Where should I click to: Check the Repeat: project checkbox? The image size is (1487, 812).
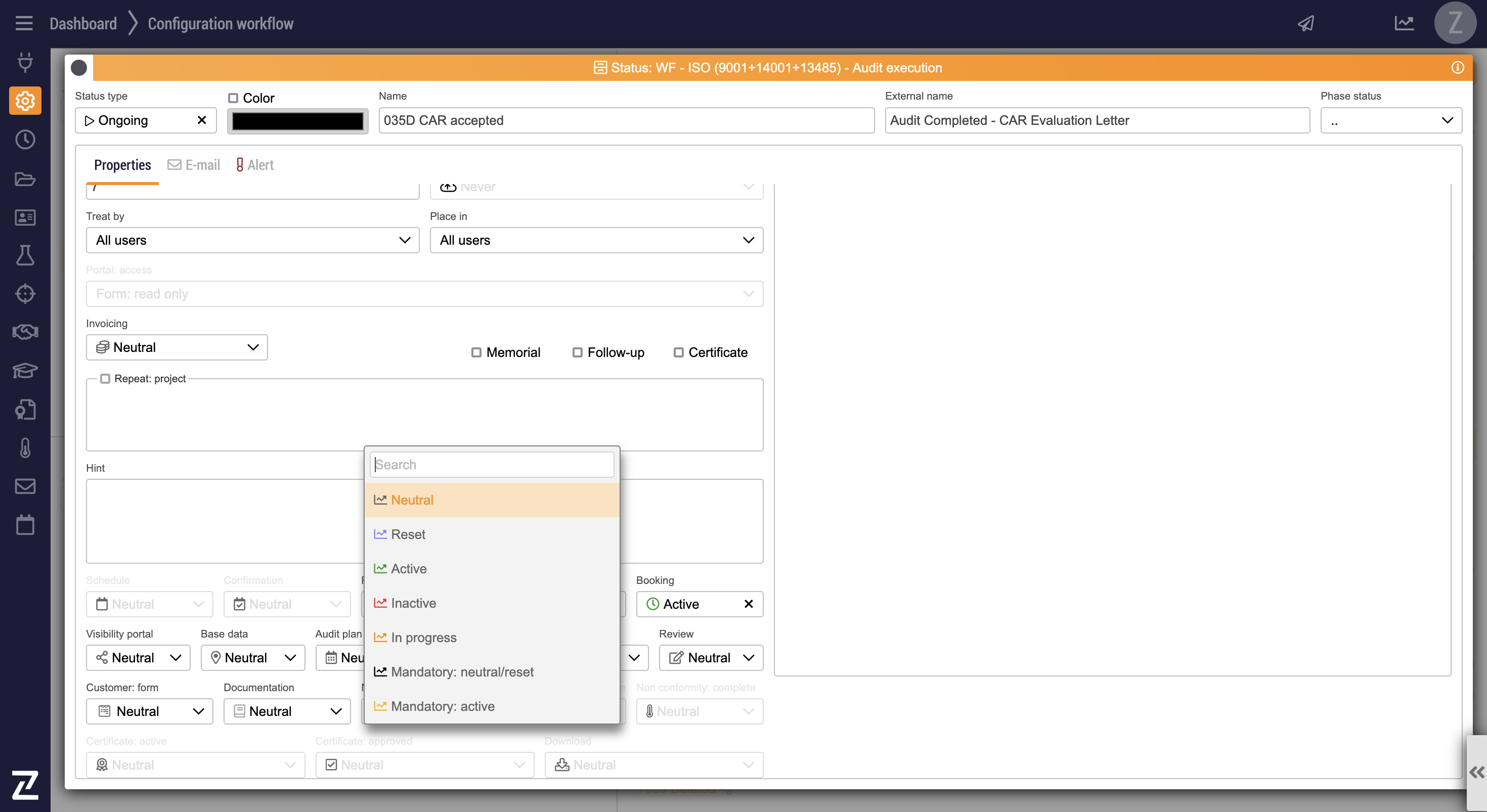(x=105, y=379)
